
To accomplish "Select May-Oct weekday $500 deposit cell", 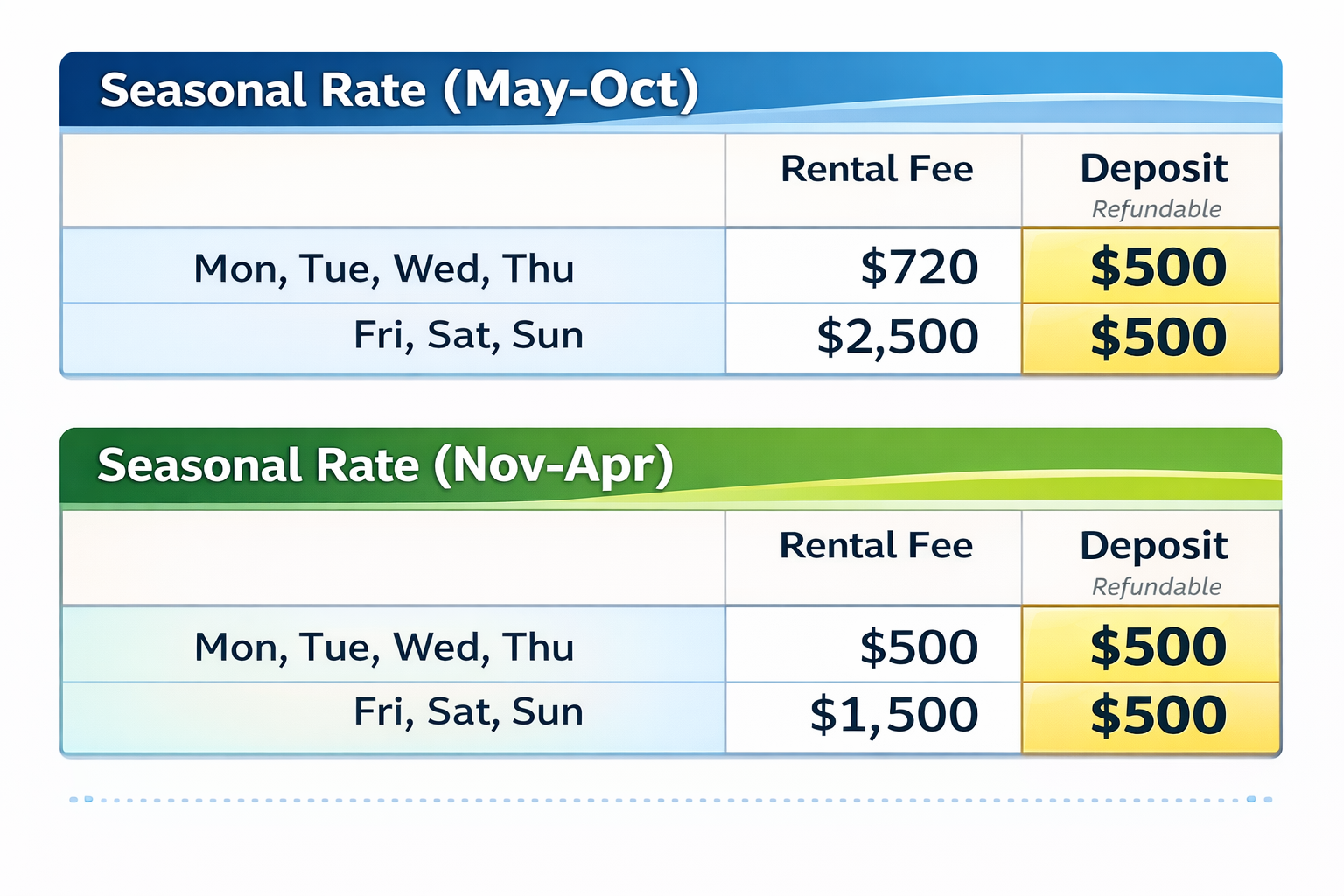I will point(1158,267).
